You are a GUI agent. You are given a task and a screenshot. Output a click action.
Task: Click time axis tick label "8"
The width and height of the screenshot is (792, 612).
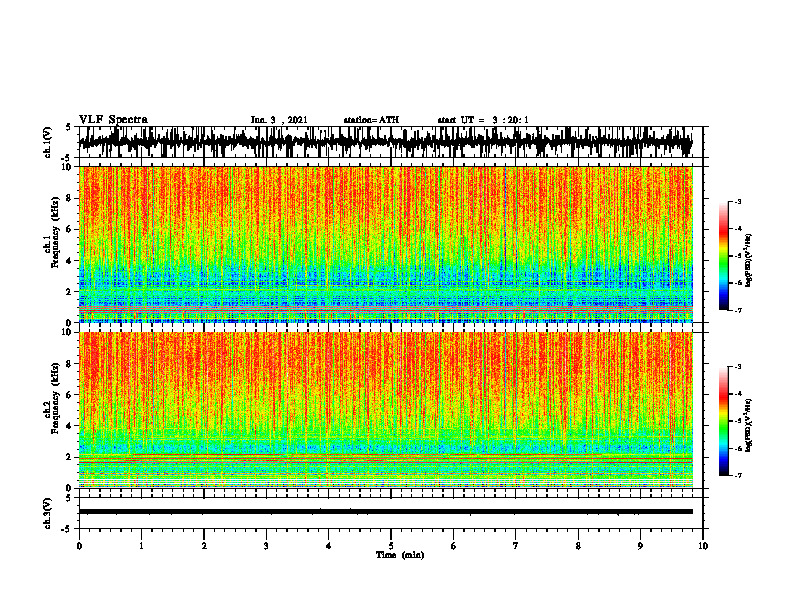tap(578, 546)
